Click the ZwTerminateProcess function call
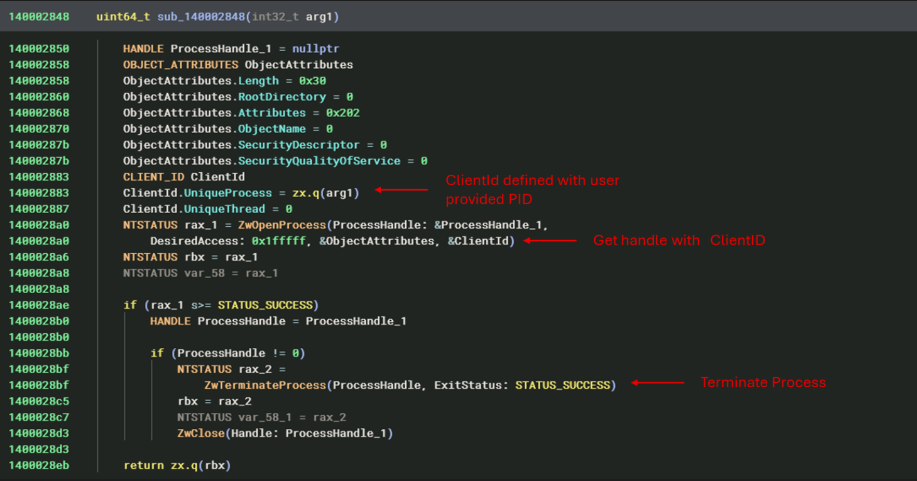The width and height of the screenshot is (917, 481). click(x=265, y=385)
